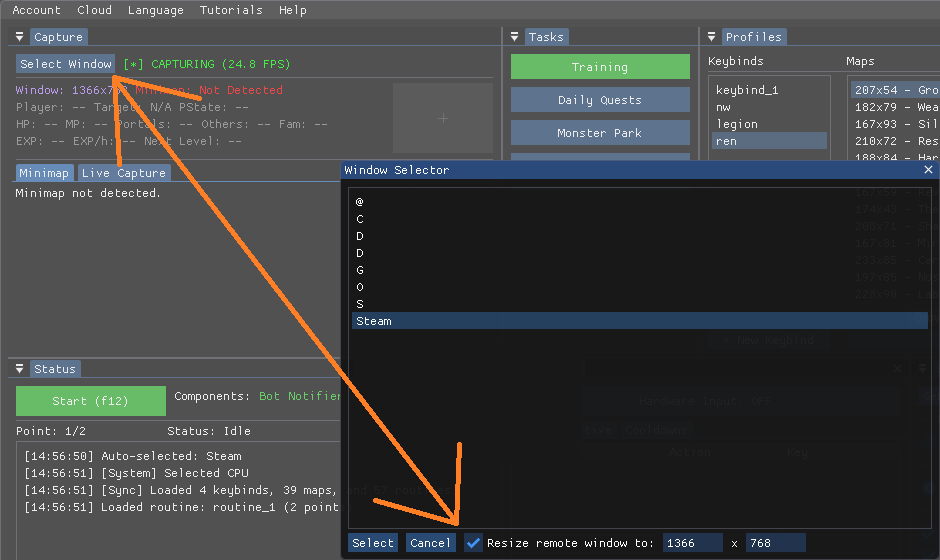Click the width field showing 1366

point(692,543)
